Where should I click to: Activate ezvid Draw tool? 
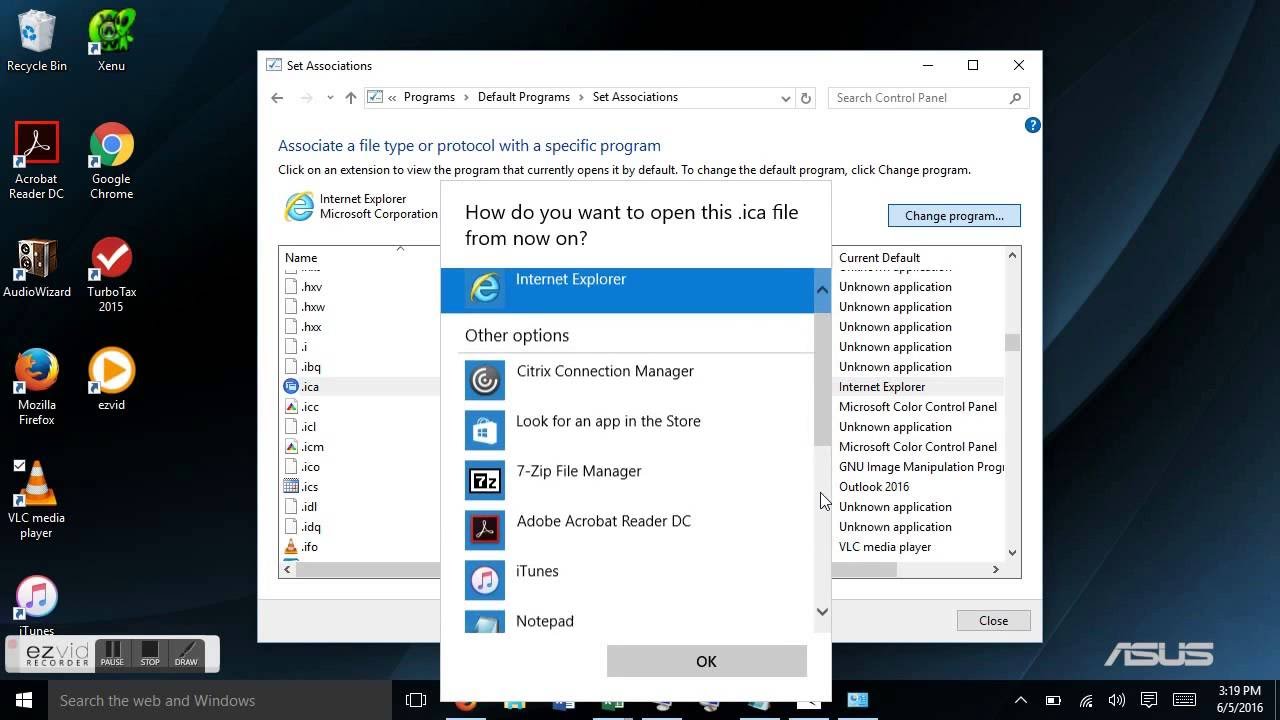(x=186, y=654)
